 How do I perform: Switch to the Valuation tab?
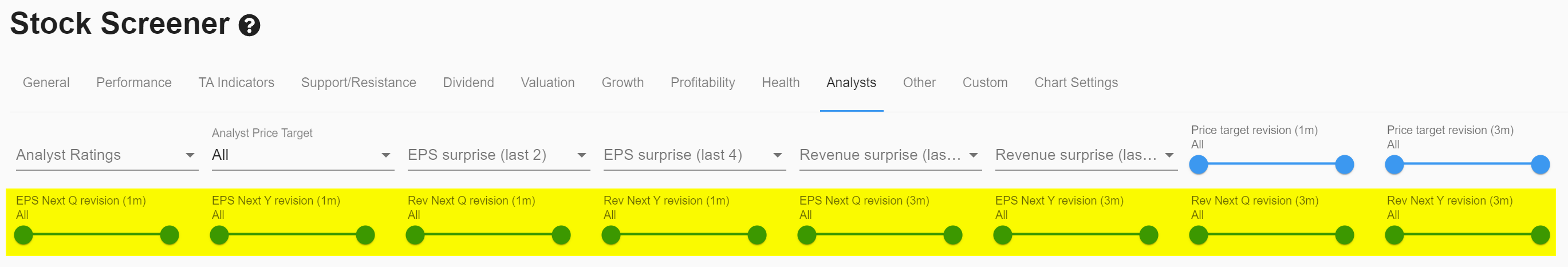tap(548, 83)
